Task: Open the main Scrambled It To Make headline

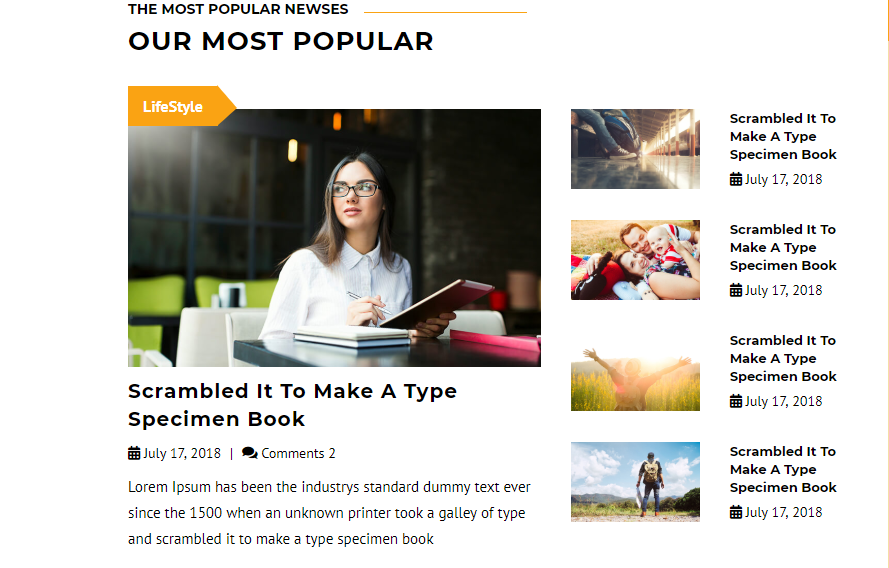Action: click(x=293, y=405)
